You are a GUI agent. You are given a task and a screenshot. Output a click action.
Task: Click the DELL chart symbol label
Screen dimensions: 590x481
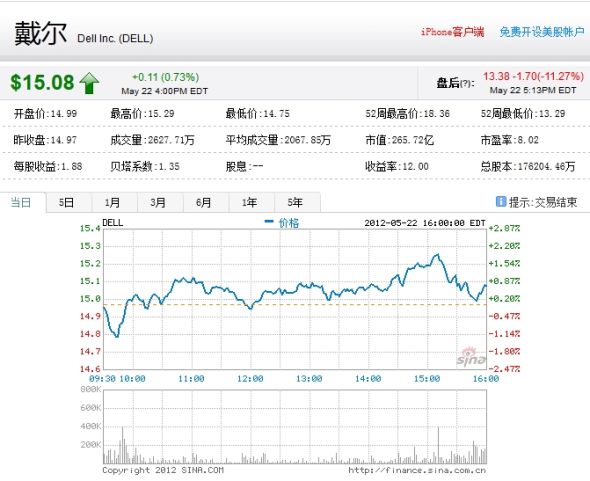[113, 222]
